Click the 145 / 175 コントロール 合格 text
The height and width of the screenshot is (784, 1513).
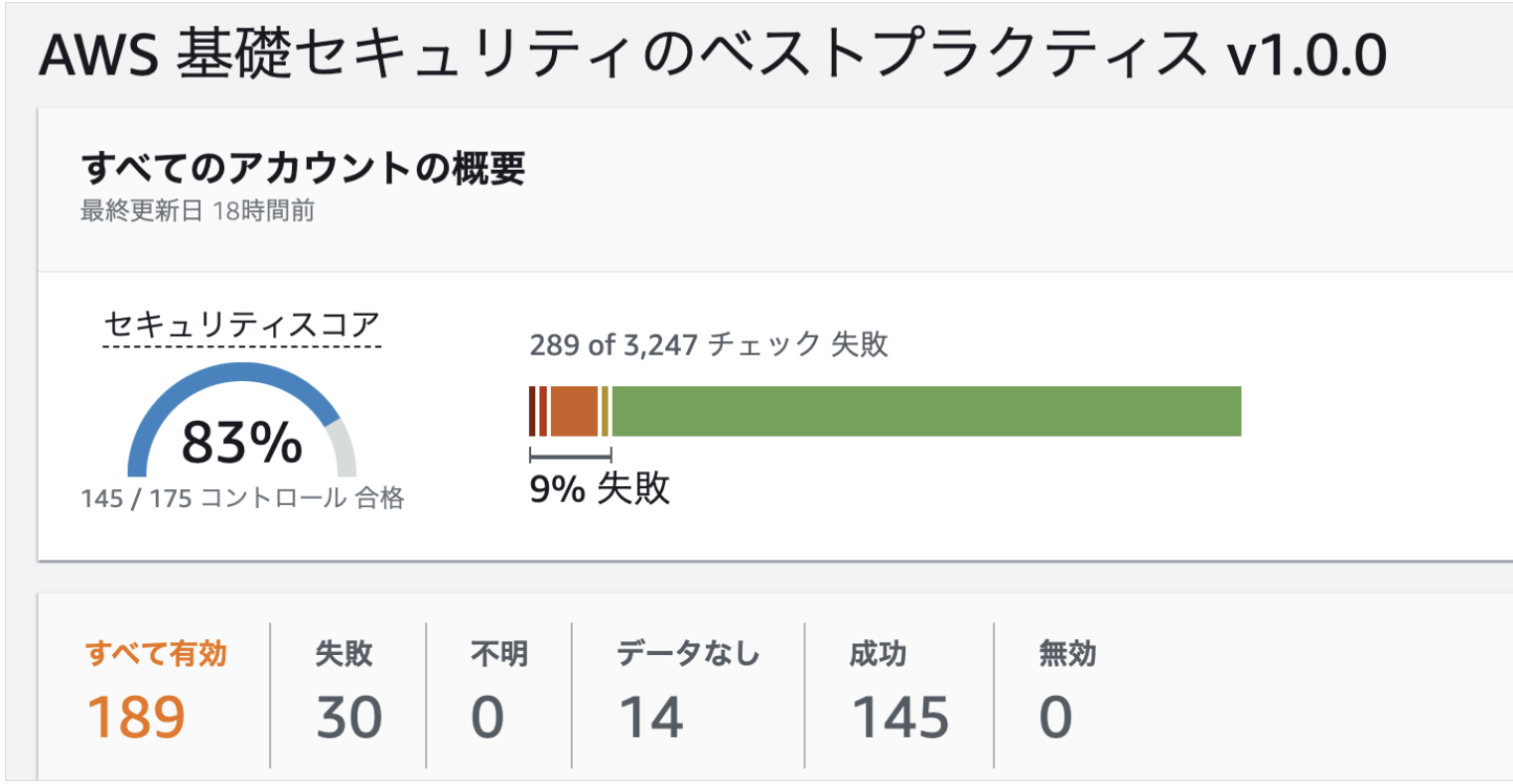pos(242,498)
